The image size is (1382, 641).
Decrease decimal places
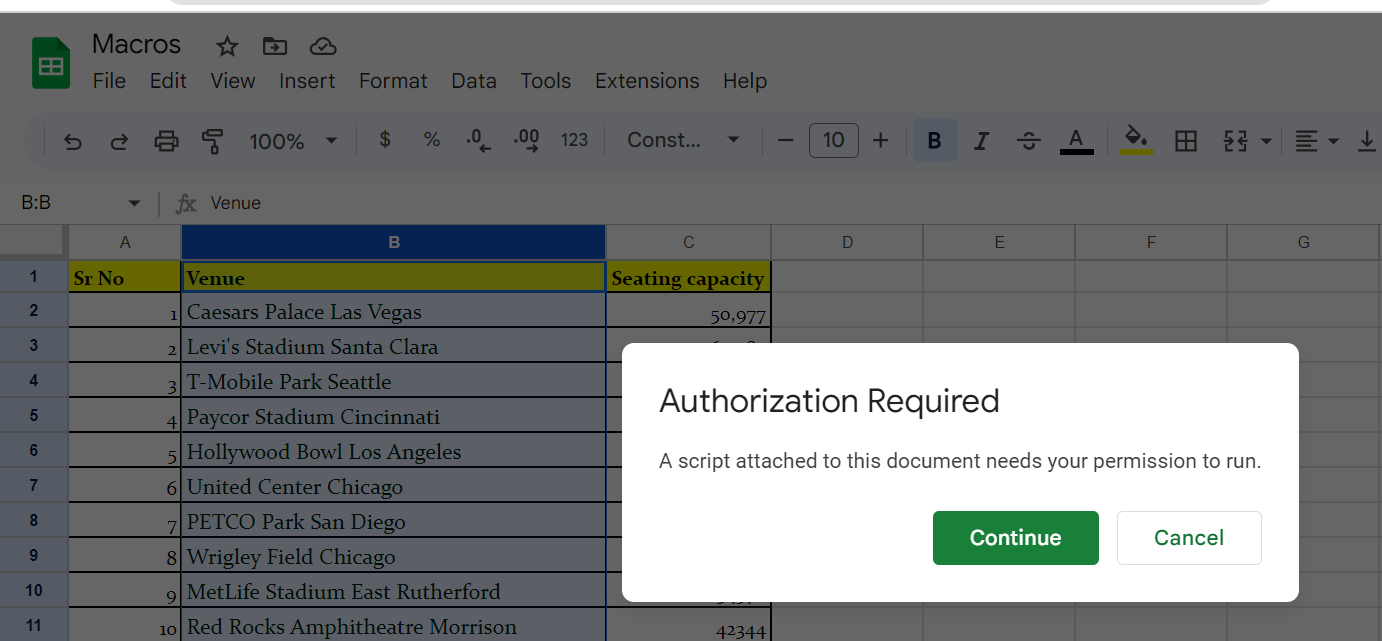pos(479,140)
